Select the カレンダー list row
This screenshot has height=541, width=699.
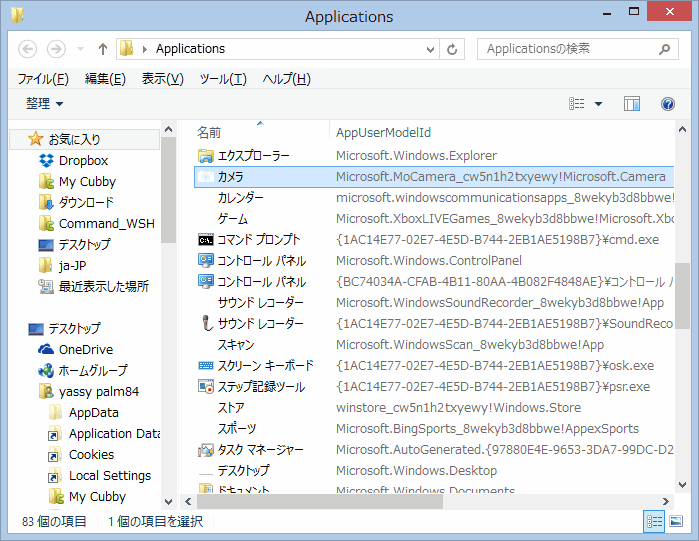(434, 198)
